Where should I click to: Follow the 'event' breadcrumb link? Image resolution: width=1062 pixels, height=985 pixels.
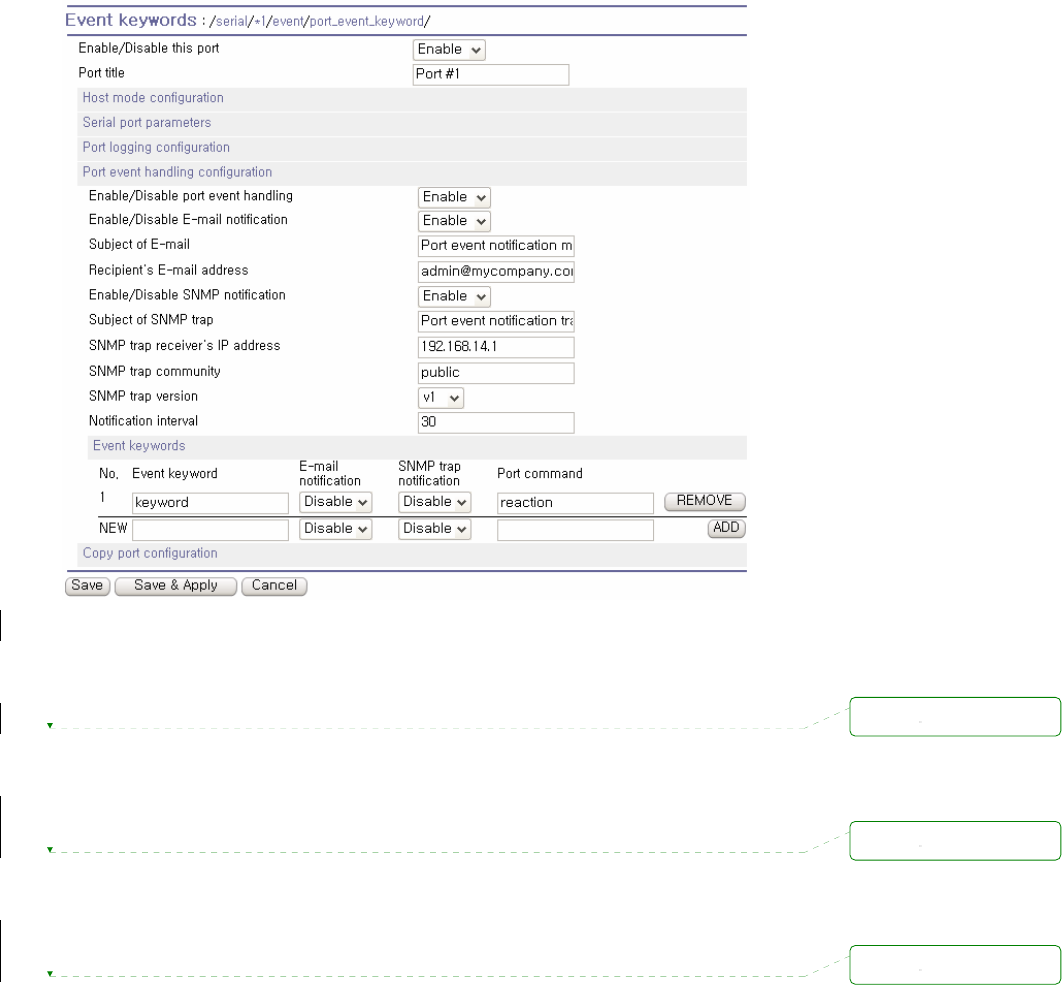(x=288, y=22)
